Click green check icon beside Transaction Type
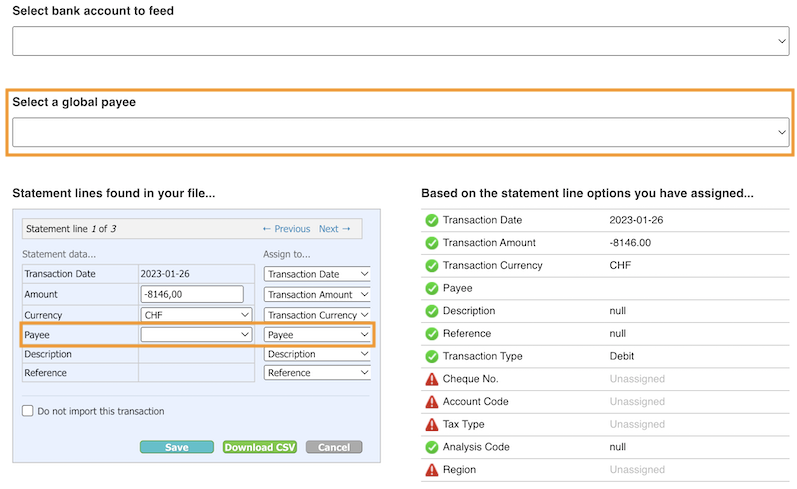797x489 pixels. [x=432, y=356]
